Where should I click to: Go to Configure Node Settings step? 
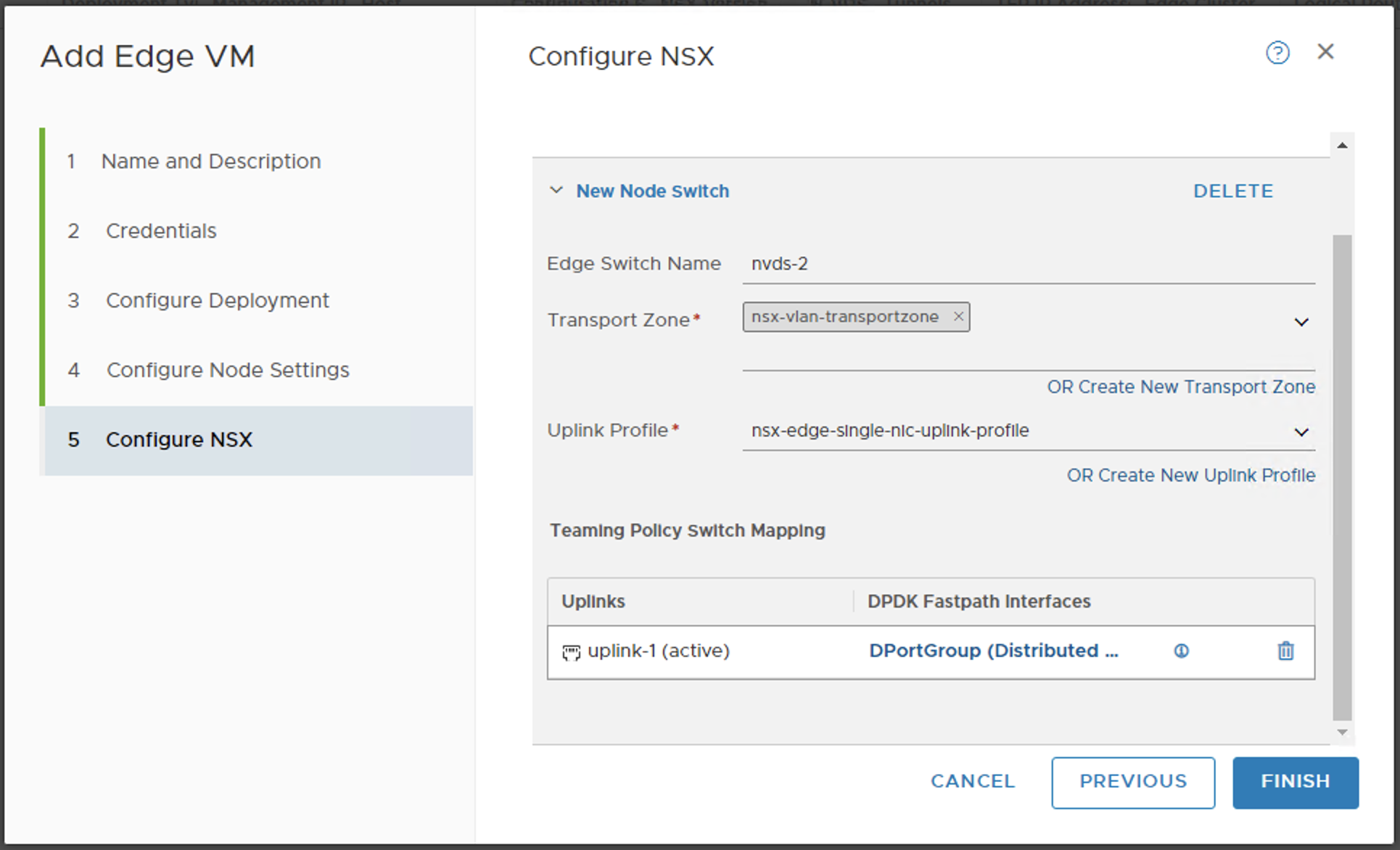point(227,370)
